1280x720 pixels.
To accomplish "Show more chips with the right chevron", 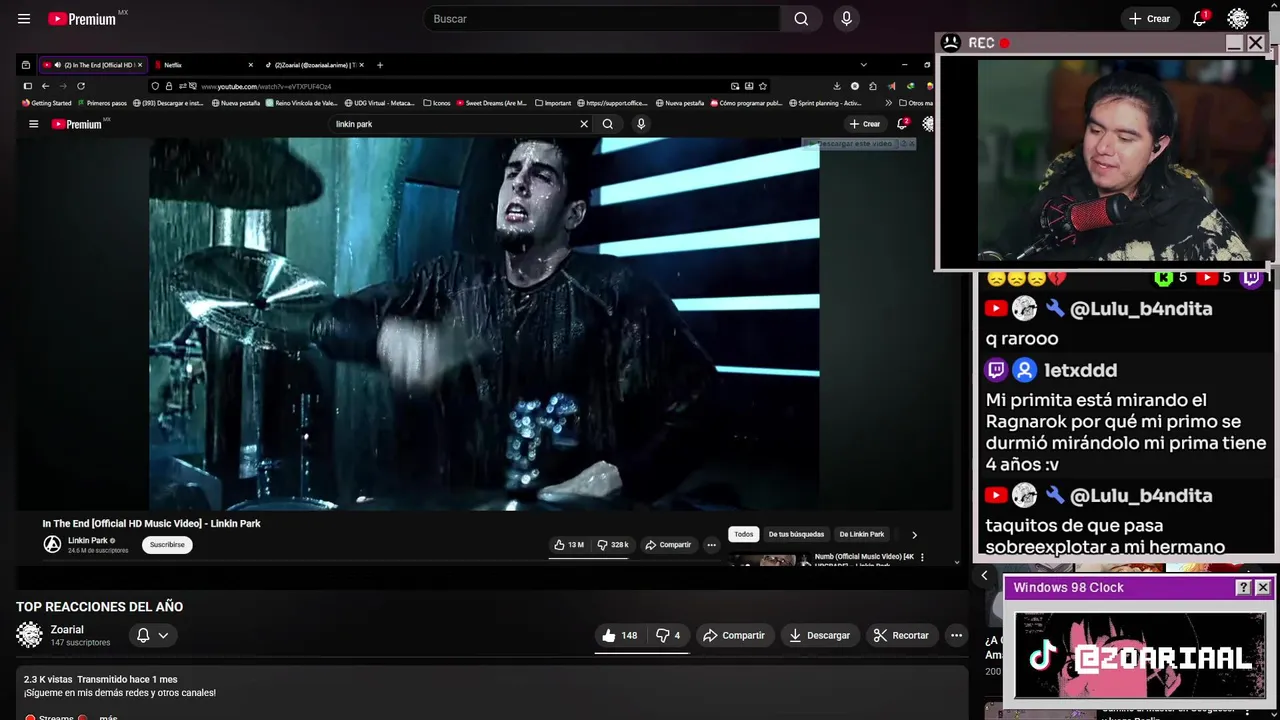I will coord(914,535).
